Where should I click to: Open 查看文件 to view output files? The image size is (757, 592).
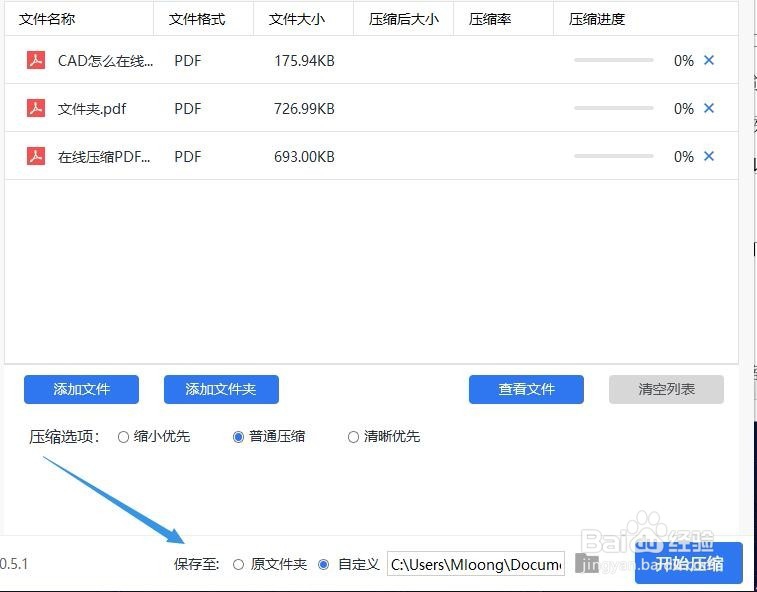(x=526, y=389)
